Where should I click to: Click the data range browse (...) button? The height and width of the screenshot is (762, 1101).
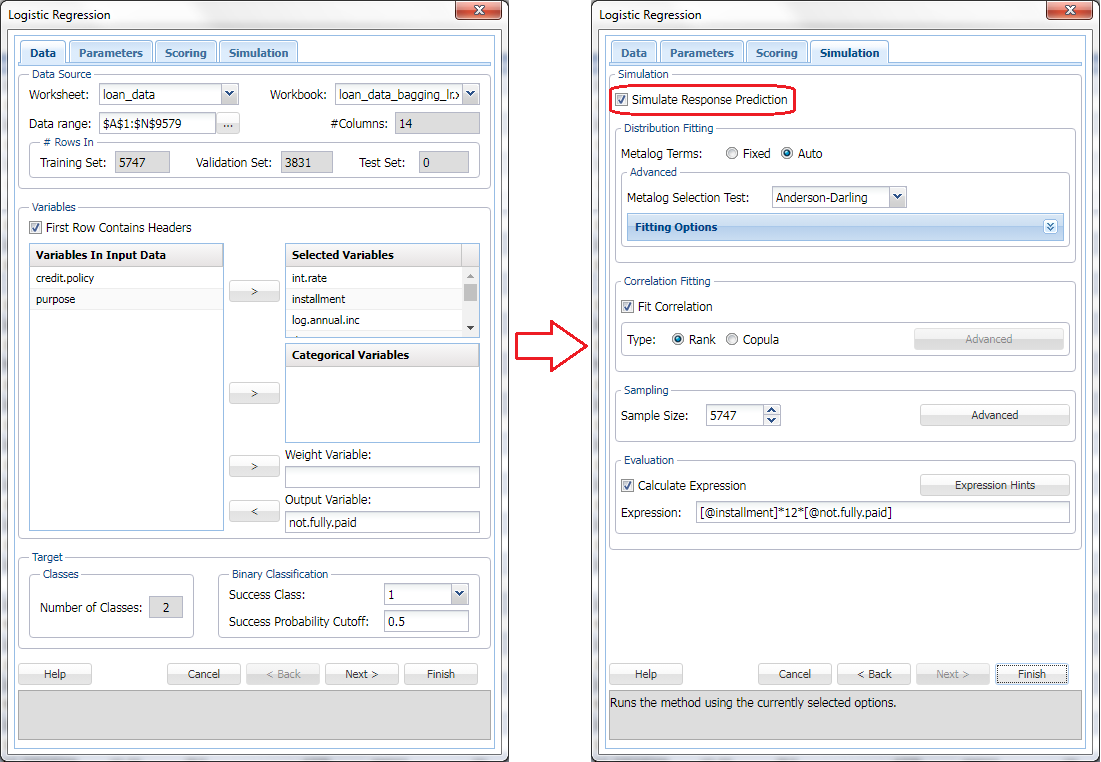click(x=229, y=124)
